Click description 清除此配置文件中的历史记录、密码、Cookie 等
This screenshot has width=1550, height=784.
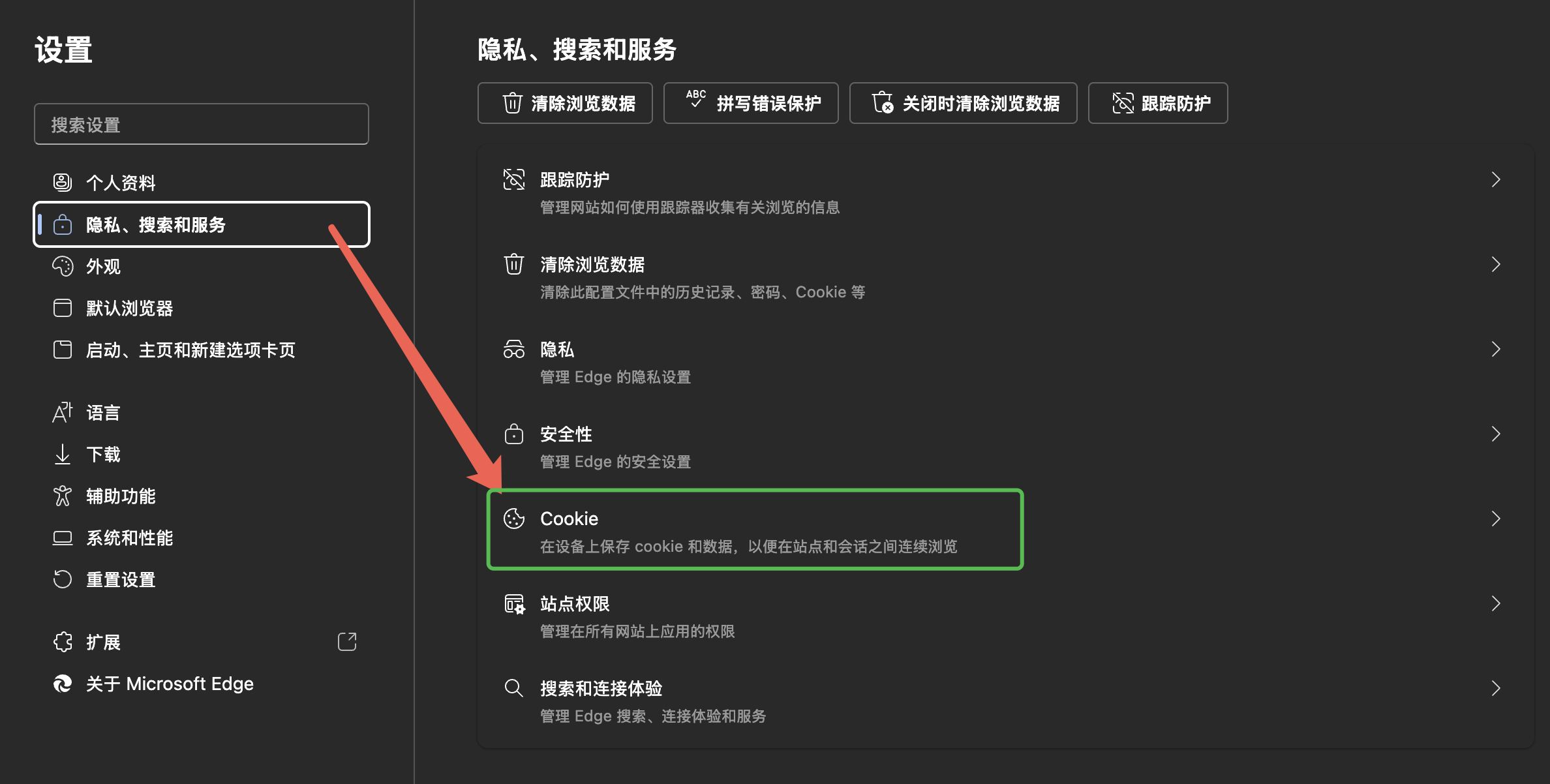pos(703,292)
